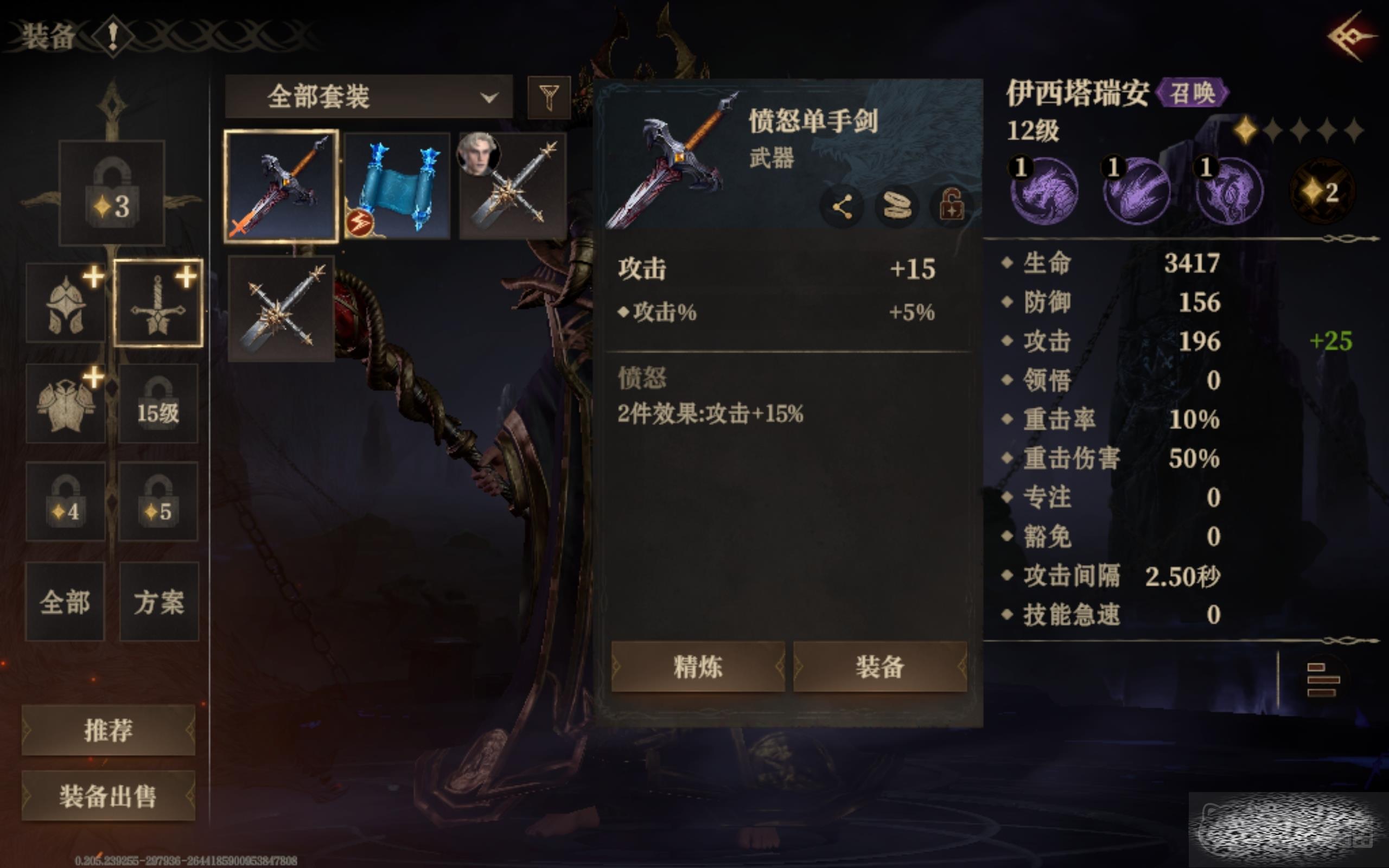Select the sword weapon slot
The width and height of the screenshot is (1389, 868).
(x=158, y=303)
